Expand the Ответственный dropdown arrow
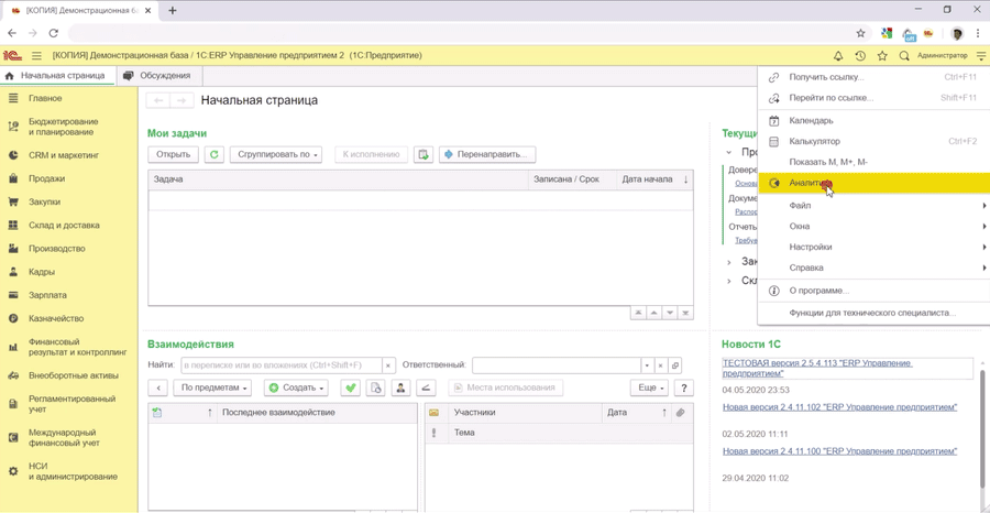This screenshot has width=992, height=529. click(647, 366)
